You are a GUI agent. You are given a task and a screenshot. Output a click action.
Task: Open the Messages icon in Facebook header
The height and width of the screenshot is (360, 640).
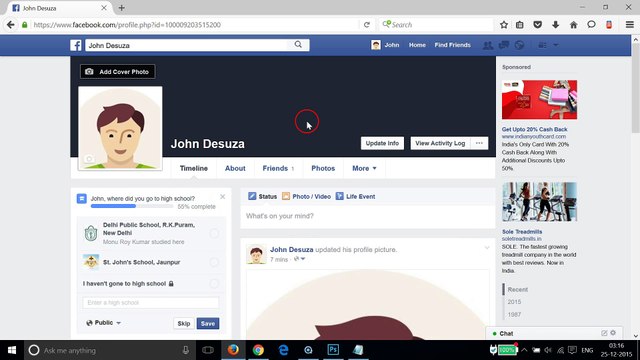(504, 45)
